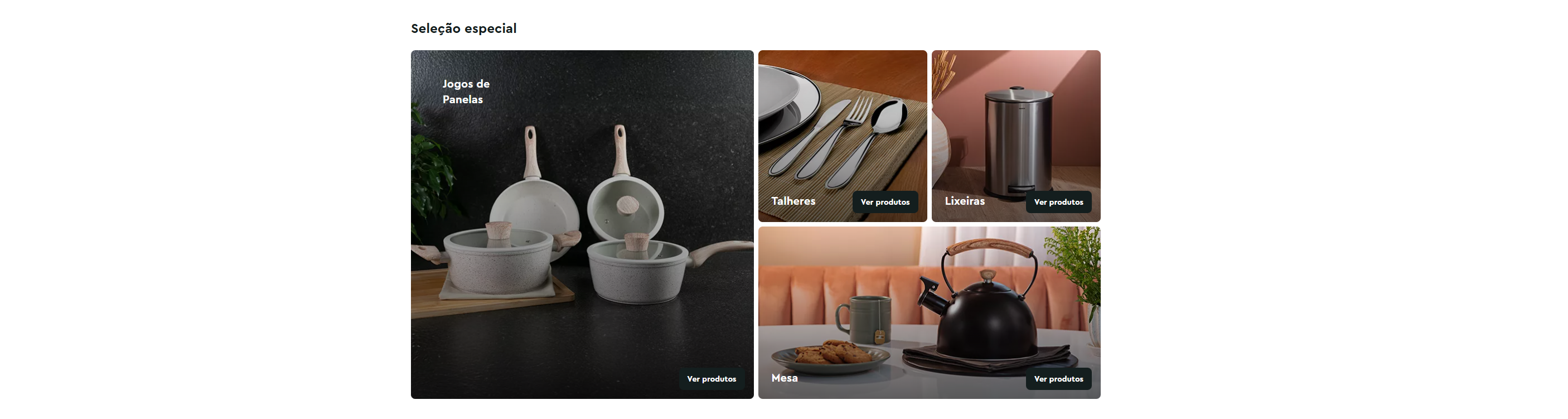Click Ver produtos on Jogos de Panelas card

pyautogui.click(x=712, y=379)
